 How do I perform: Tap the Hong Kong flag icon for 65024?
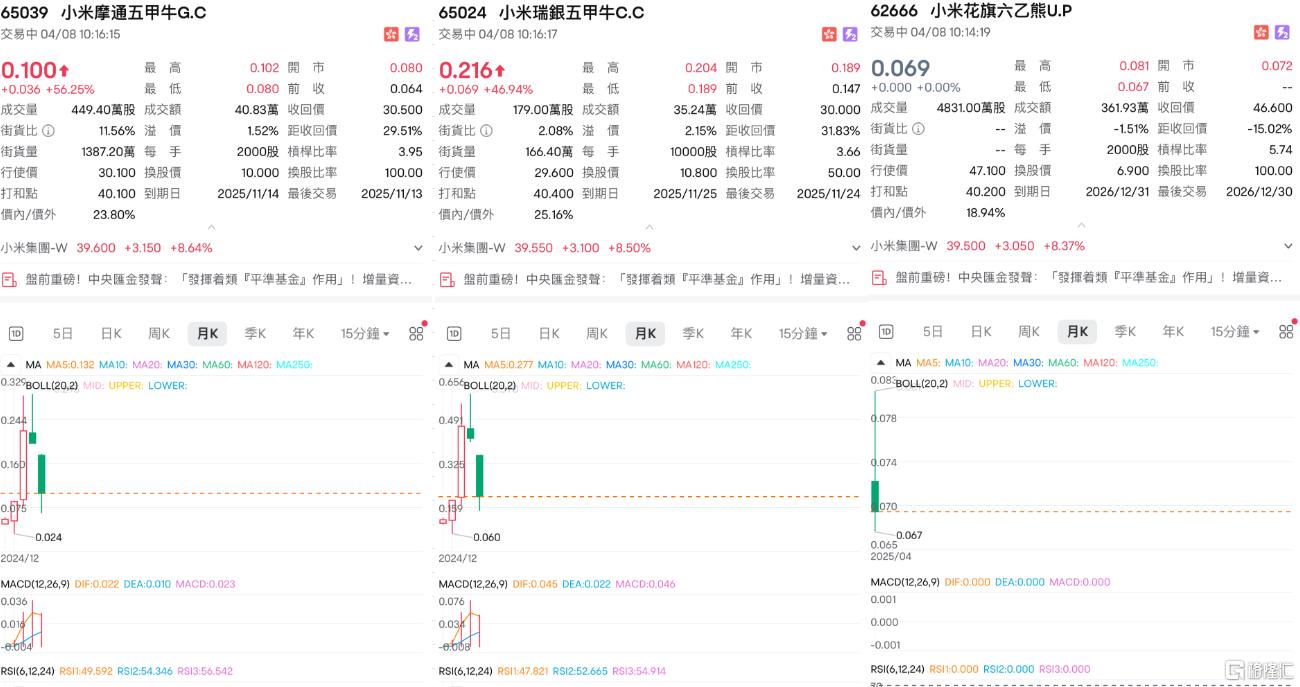[x=829, y=35]
